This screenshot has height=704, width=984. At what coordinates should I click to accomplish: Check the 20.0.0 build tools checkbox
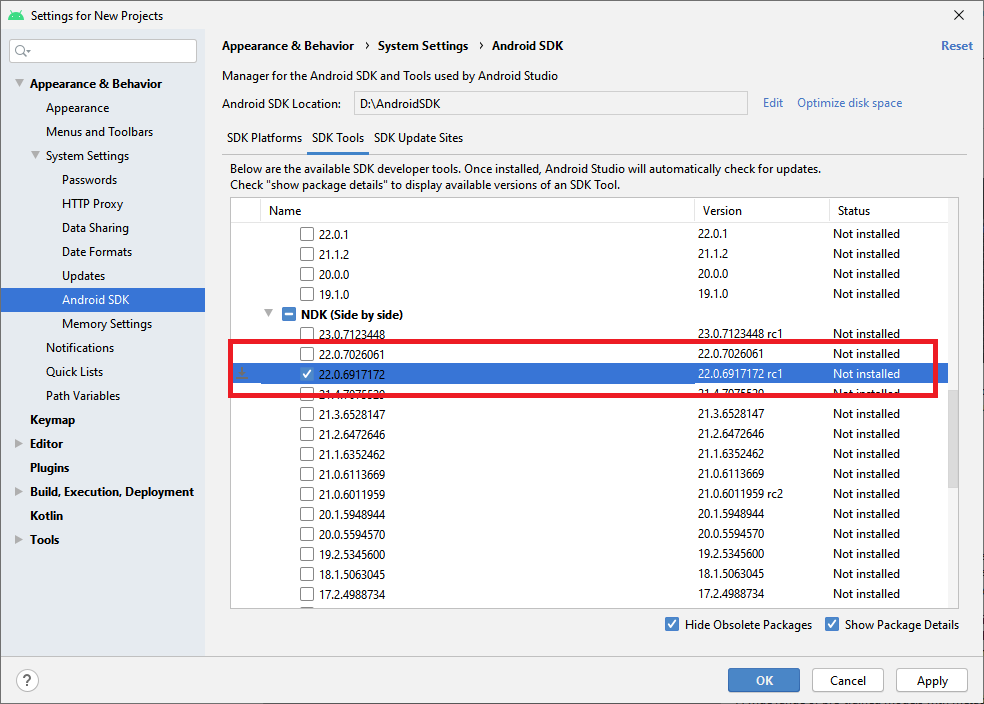click(x=307, y=274)
